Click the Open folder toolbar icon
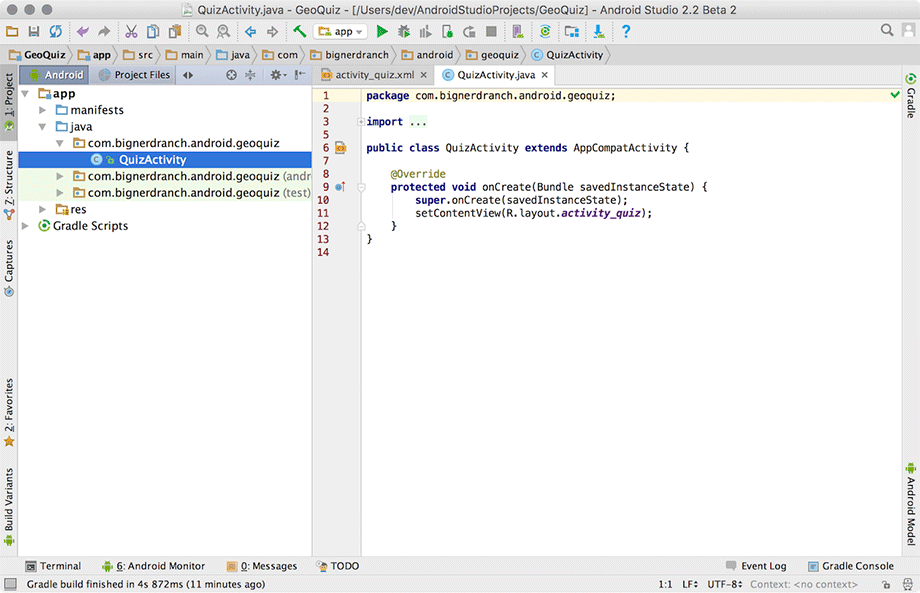 [x=12, y=31]
